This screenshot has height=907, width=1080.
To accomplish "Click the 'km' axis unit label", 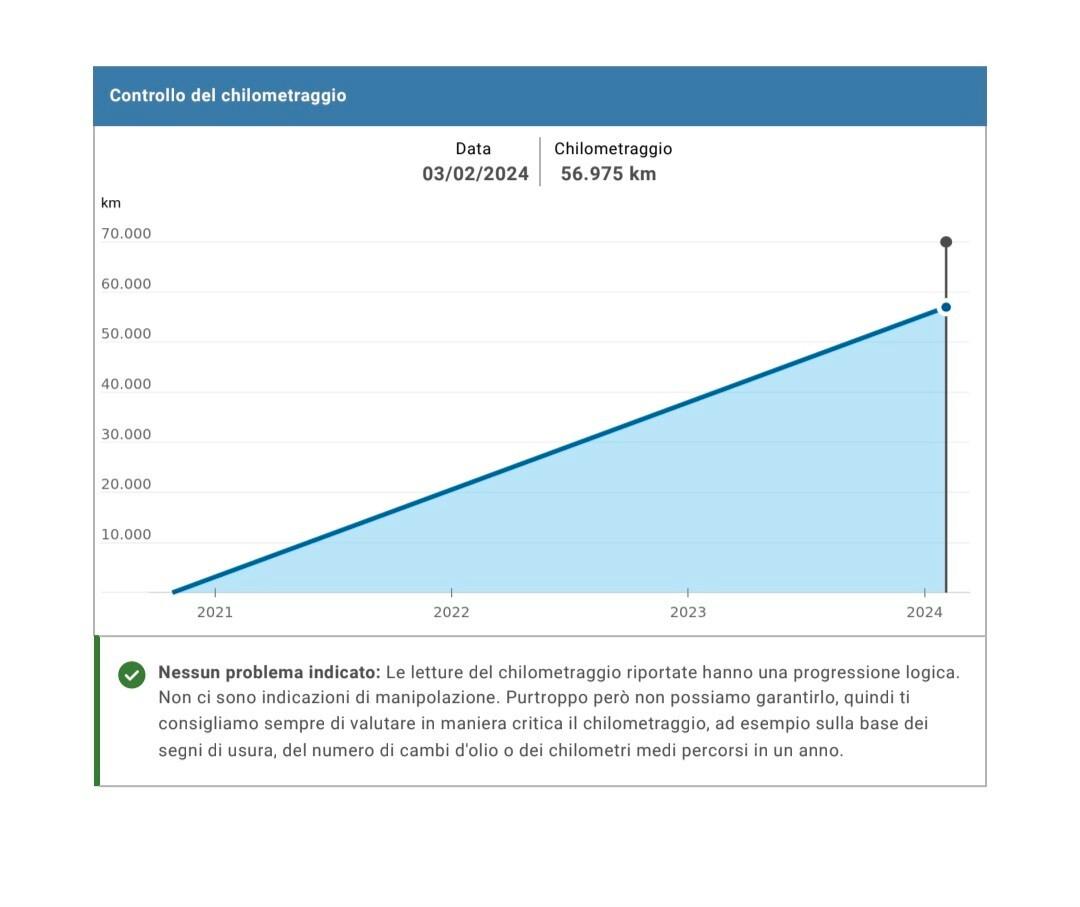I will point(111,203).
